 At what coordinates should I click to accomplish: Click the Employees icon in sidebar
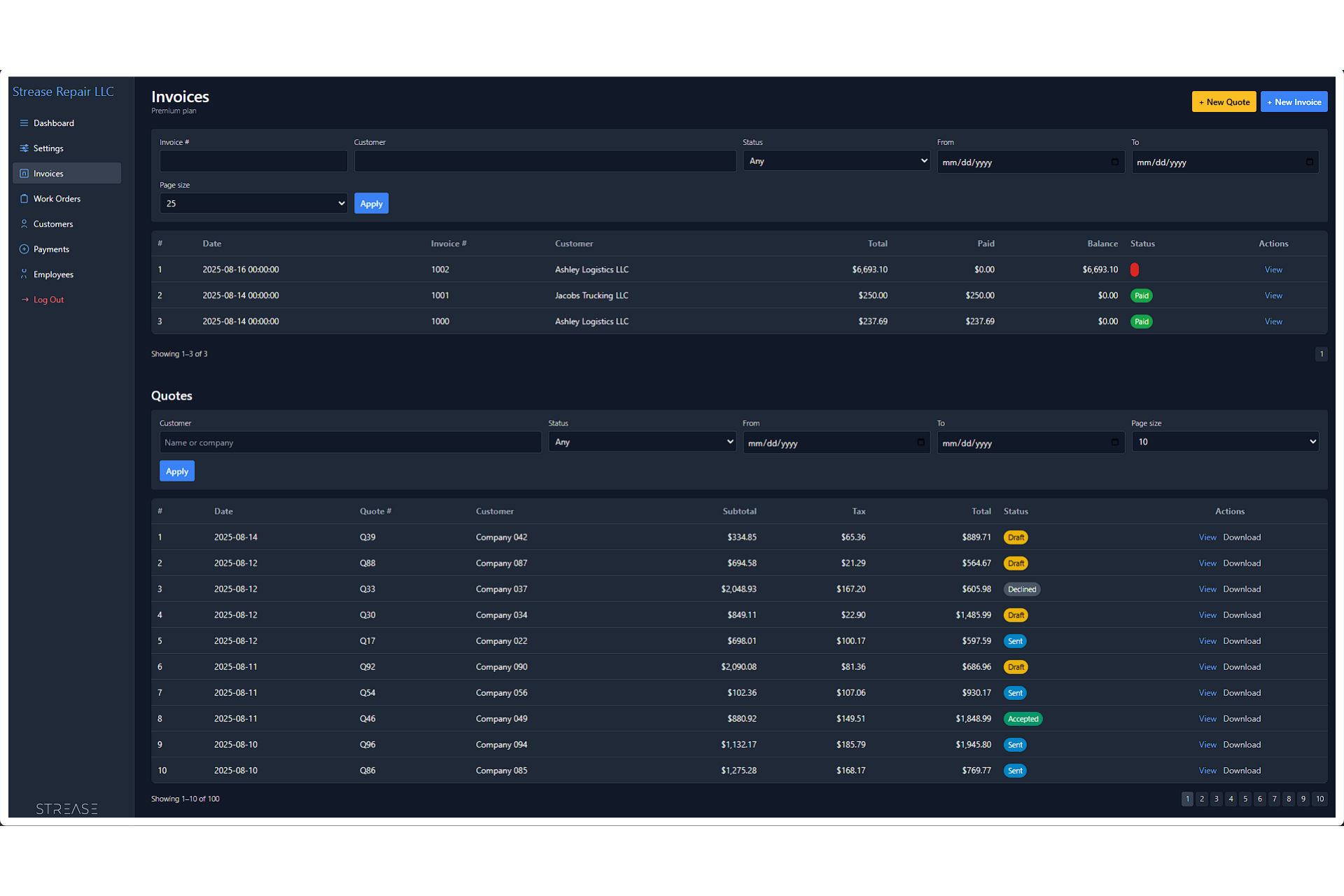coord(24,274)
